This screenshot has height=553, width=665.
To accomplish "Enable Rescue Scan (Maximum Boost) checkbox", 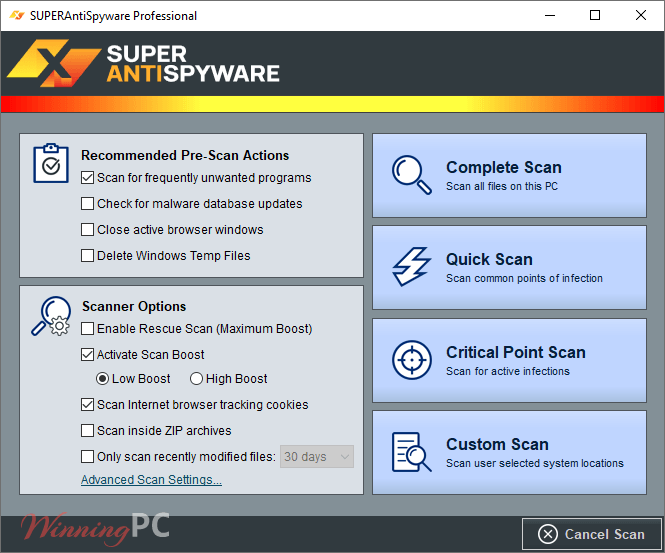I will [87, 329].
